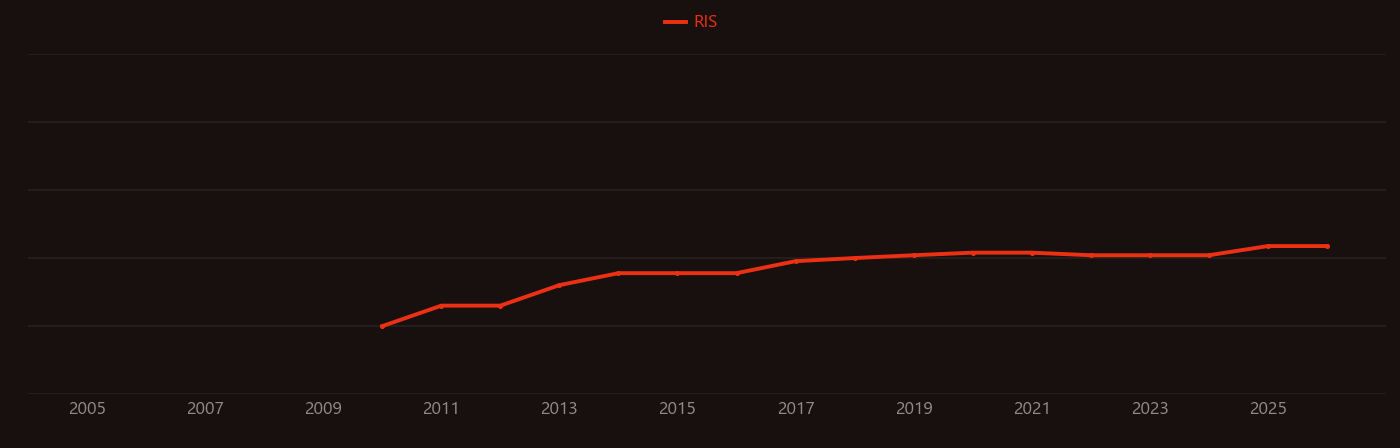This screenshot has width=1400, height=448.
Task: Click the 2021 x-axis label
Action: (x=1032, y=409)
